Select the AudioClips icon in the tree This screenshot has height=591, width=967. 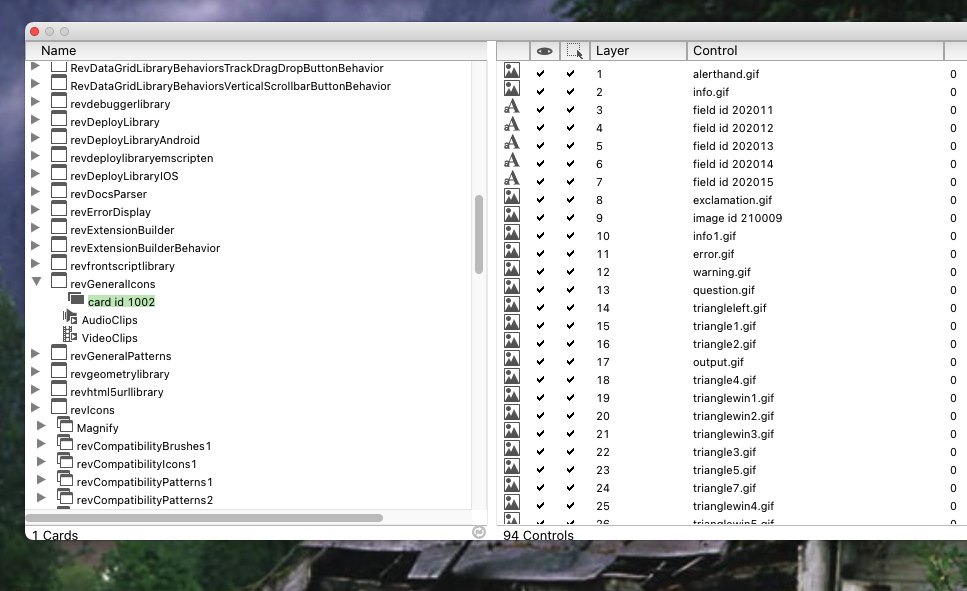tap(70, 317)
